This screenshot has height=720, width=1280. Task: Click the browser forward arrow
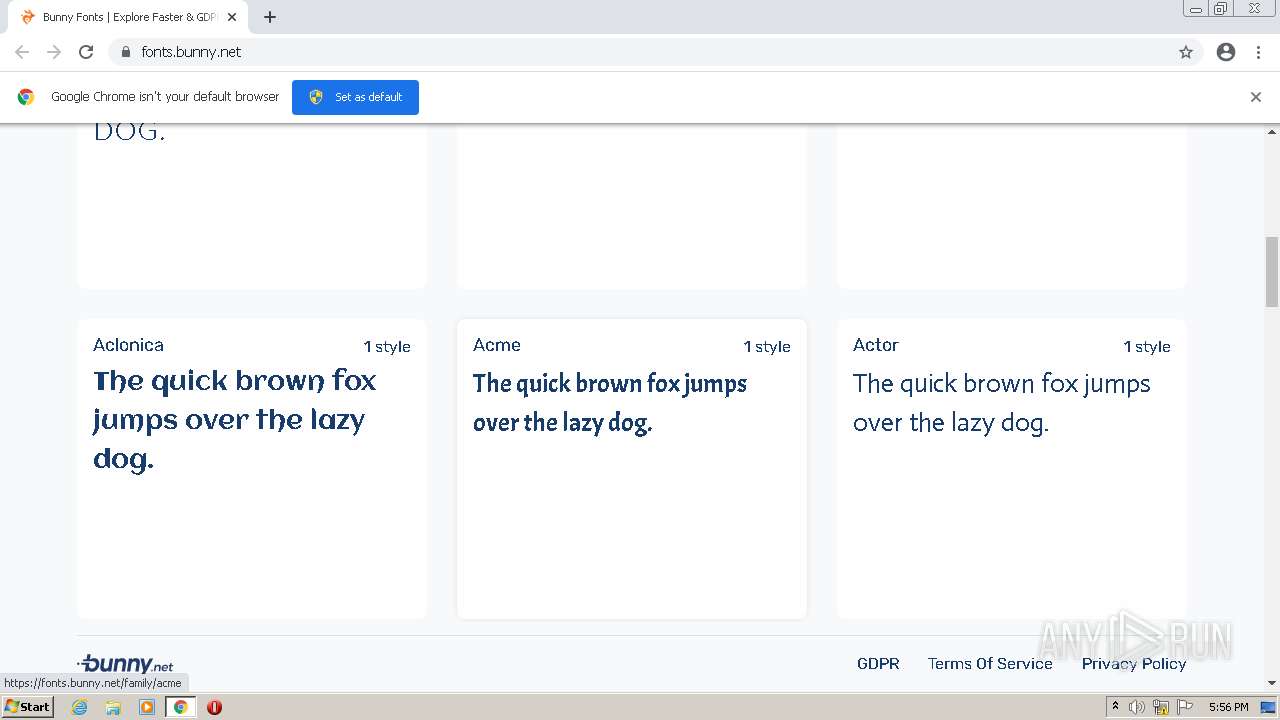pos(54,52)
